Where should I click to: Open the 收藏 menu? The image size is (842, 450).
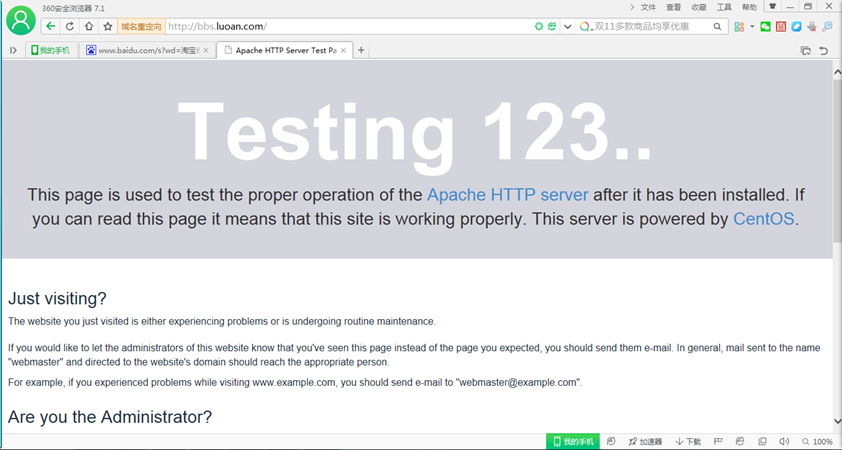[699, 7]
